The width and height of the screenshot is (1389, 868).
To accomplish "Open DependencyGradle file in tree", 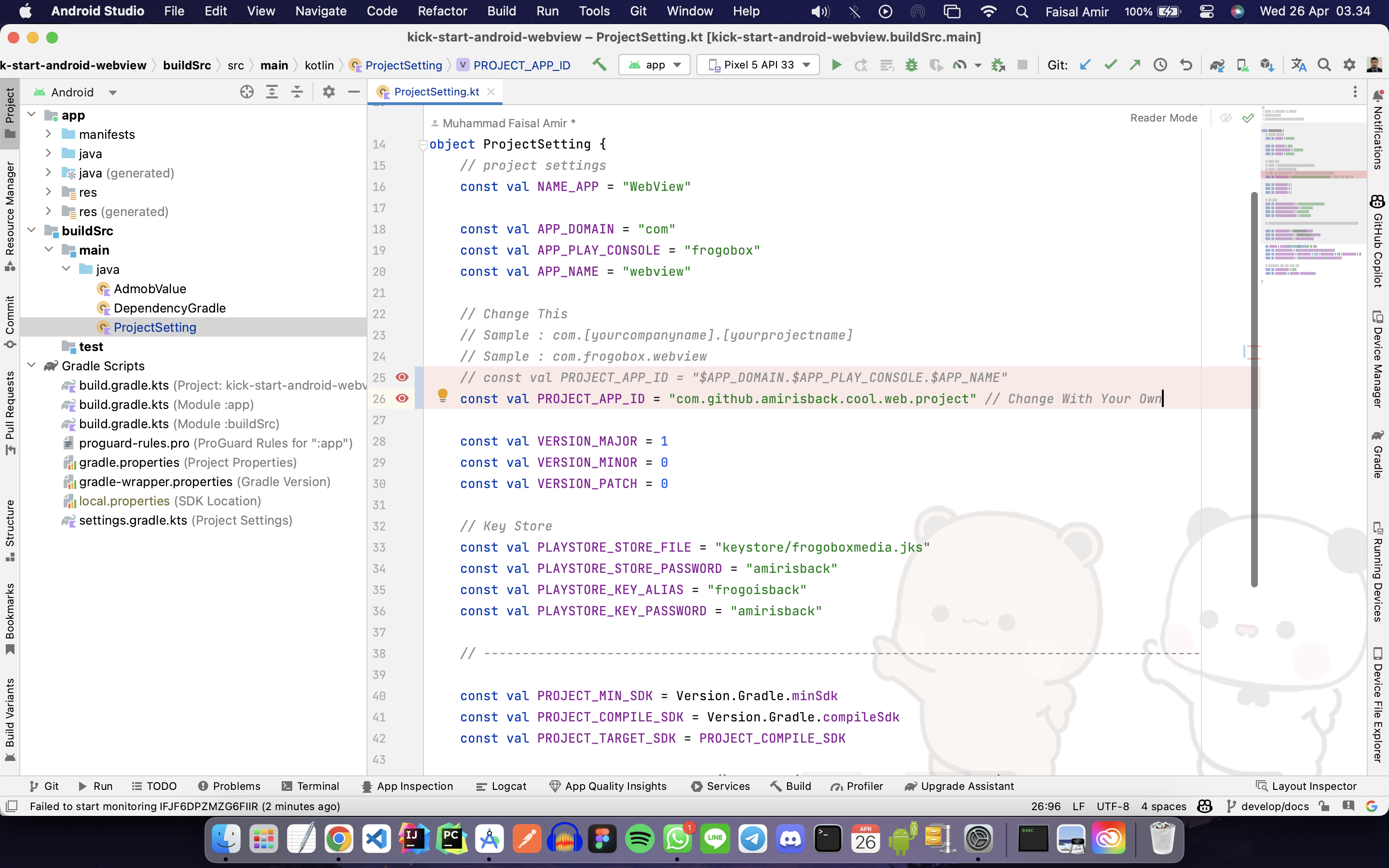I will pos(169,308).
